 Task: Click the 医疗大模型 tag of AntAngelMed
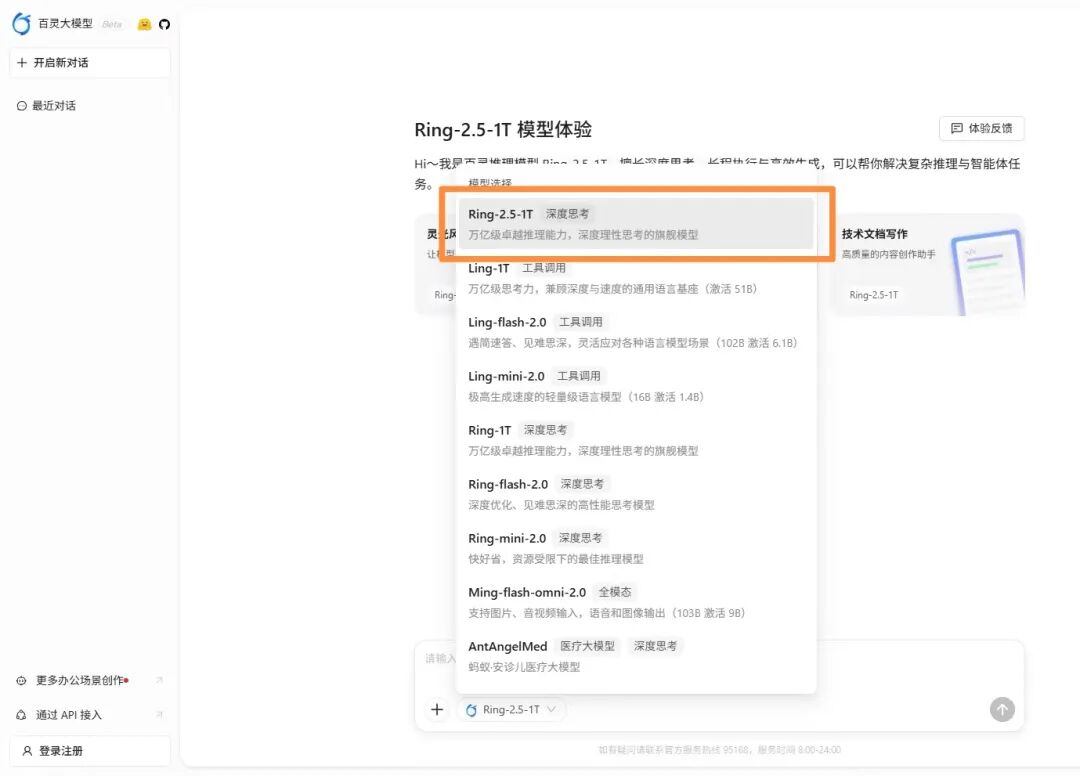click(x=587, y=646)
